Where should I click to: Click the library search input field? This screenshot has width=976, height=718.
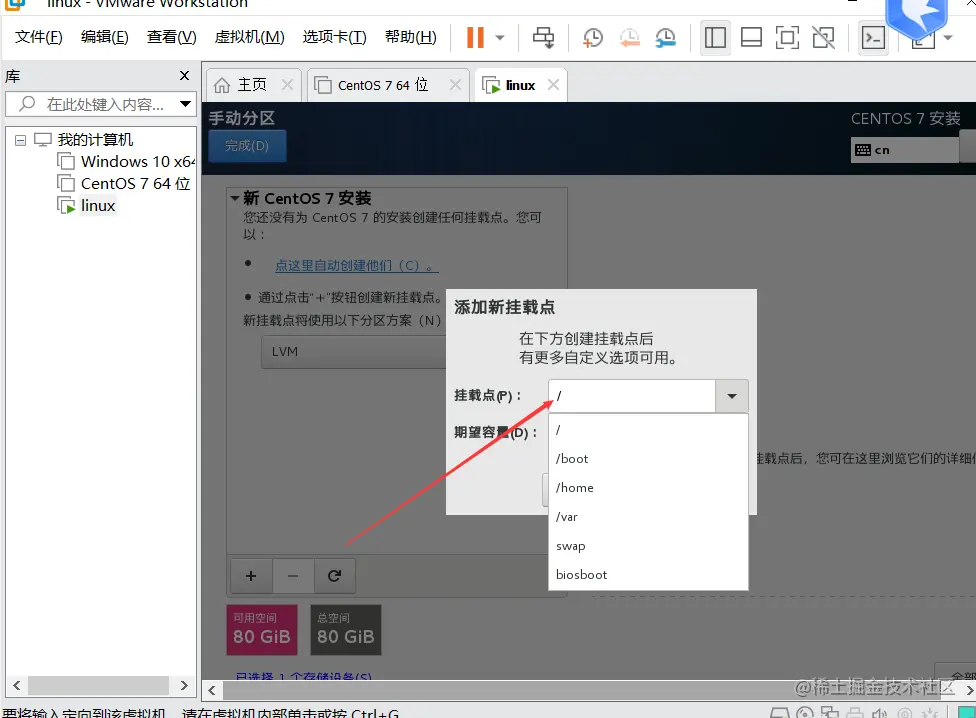(x=103, y=104)
